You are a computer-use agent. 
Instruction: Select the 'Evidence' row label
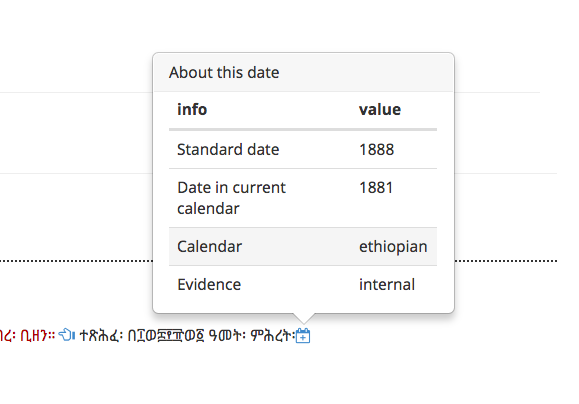209,285
